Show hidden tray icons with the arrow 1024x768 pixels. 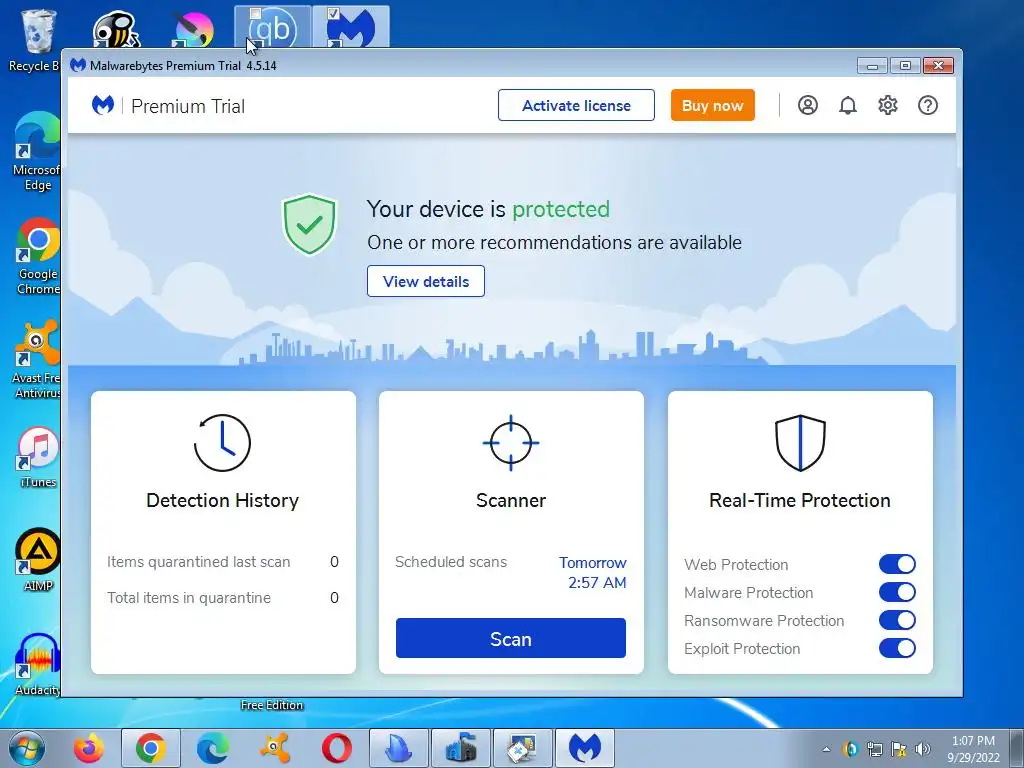tap(826, 750)
